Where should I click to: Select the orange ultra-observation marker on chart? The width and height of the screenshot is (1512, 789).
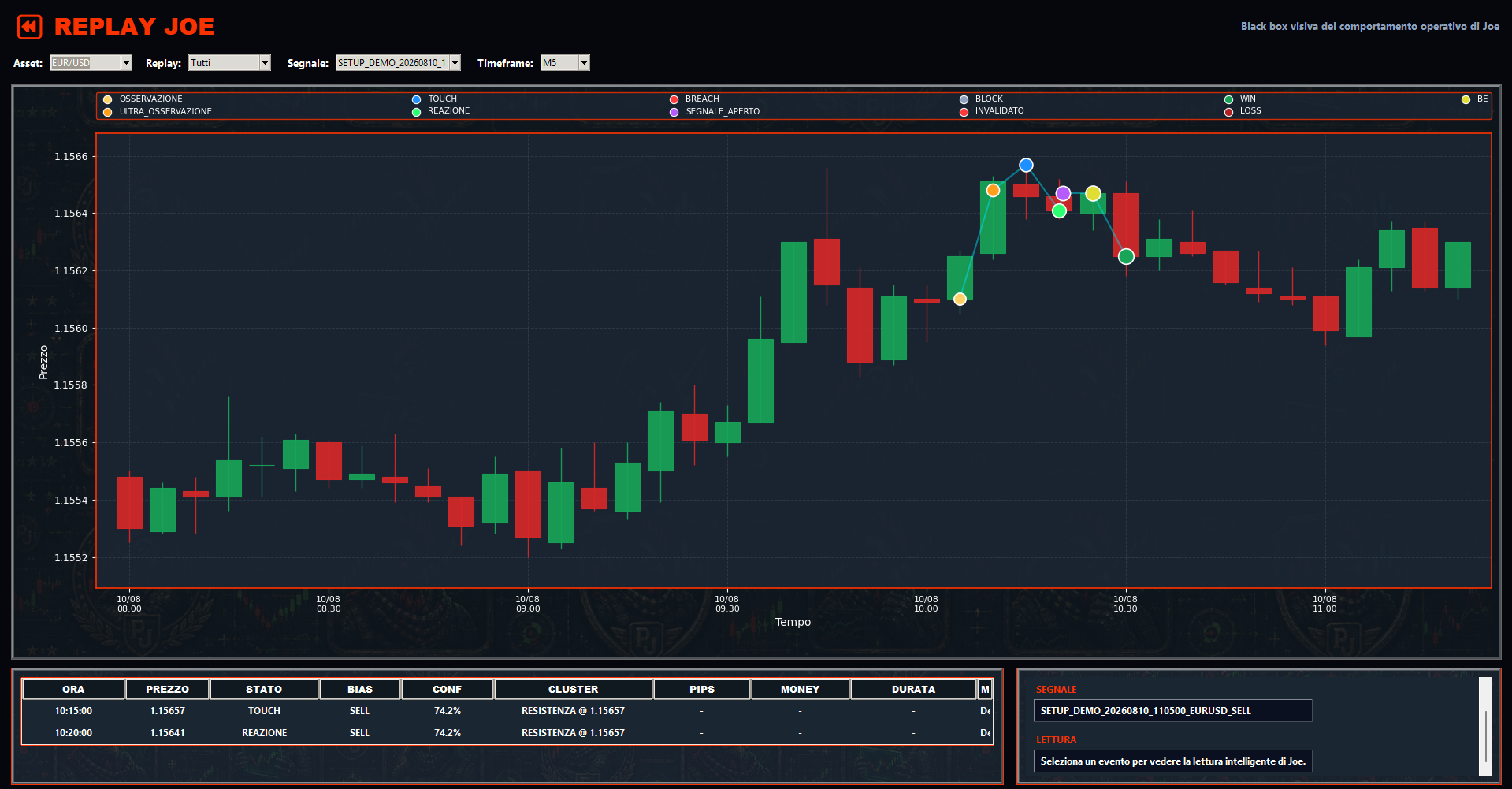pos(993,190)
